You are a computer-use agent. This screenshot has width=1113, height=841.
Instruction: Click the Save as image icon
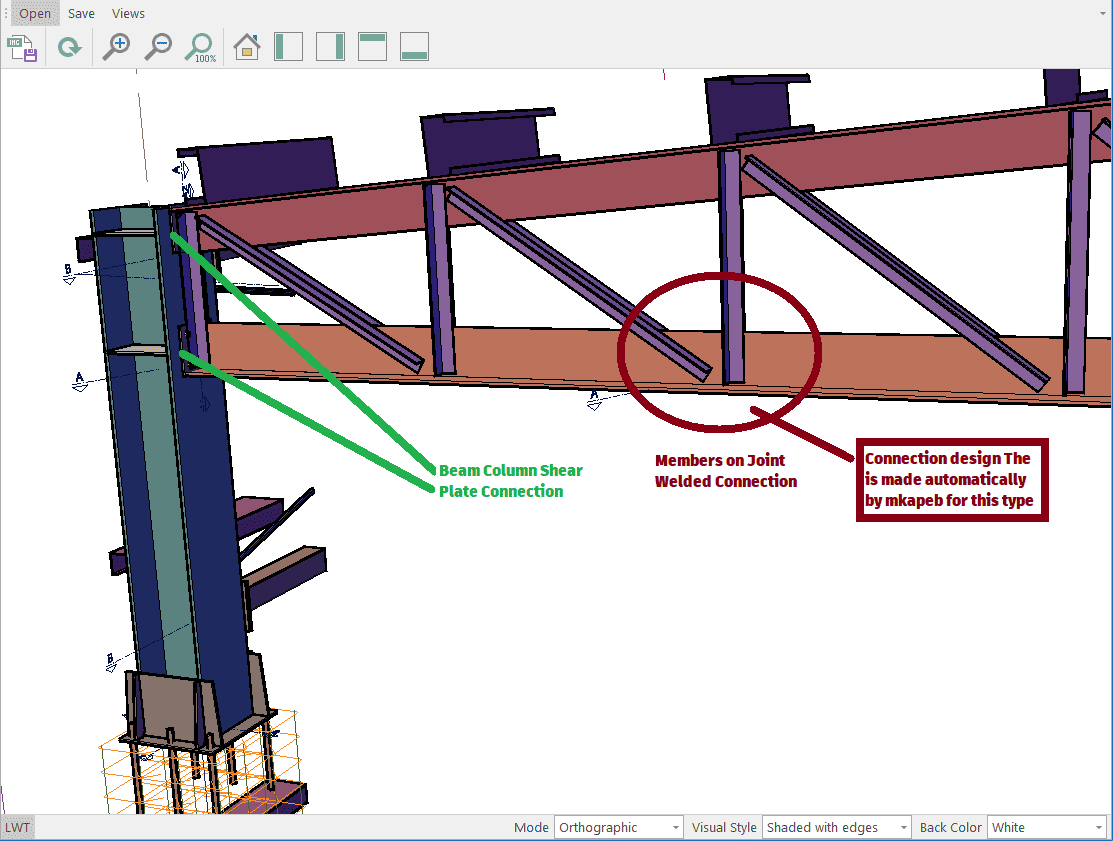(x=22, y=47)
